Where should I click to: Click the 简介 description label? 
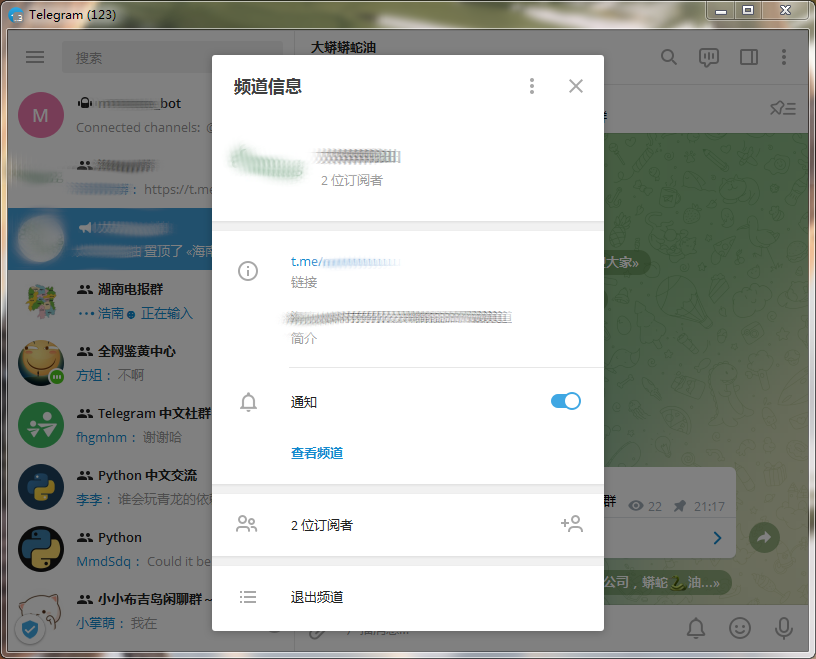[x=304, y=339]
